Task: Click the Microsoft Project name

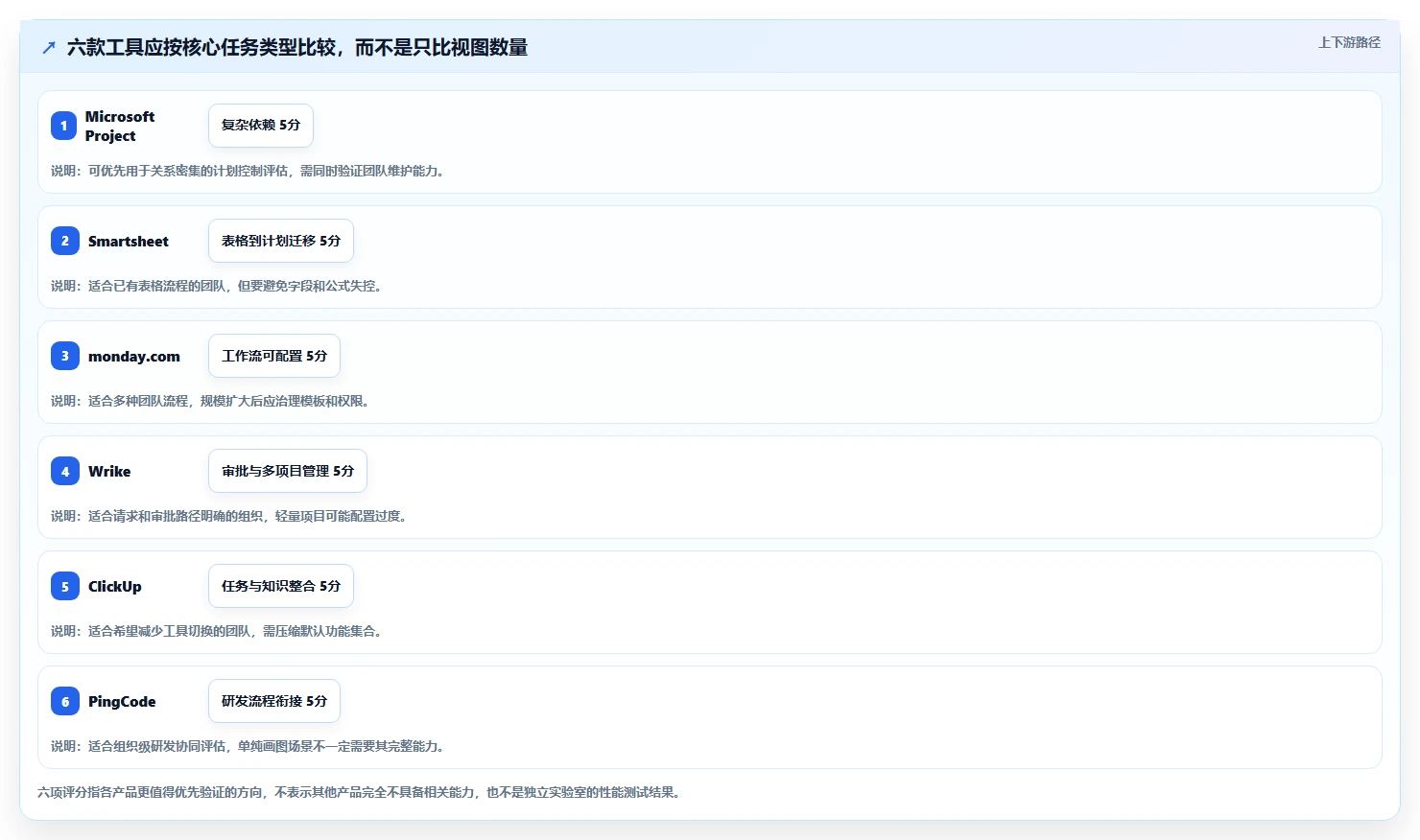Action: (120, 126)
